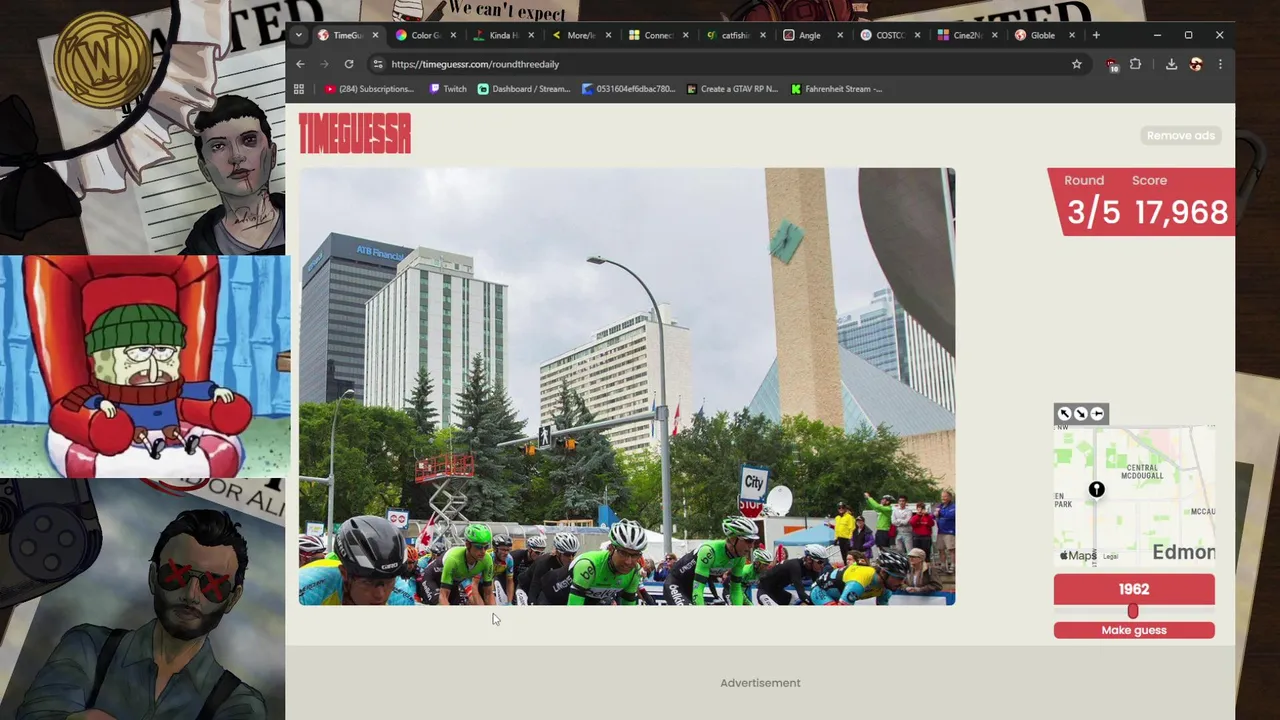1280x720 pixels.
Task: View site information icon in address bar
Action: (x=377, y=64)
